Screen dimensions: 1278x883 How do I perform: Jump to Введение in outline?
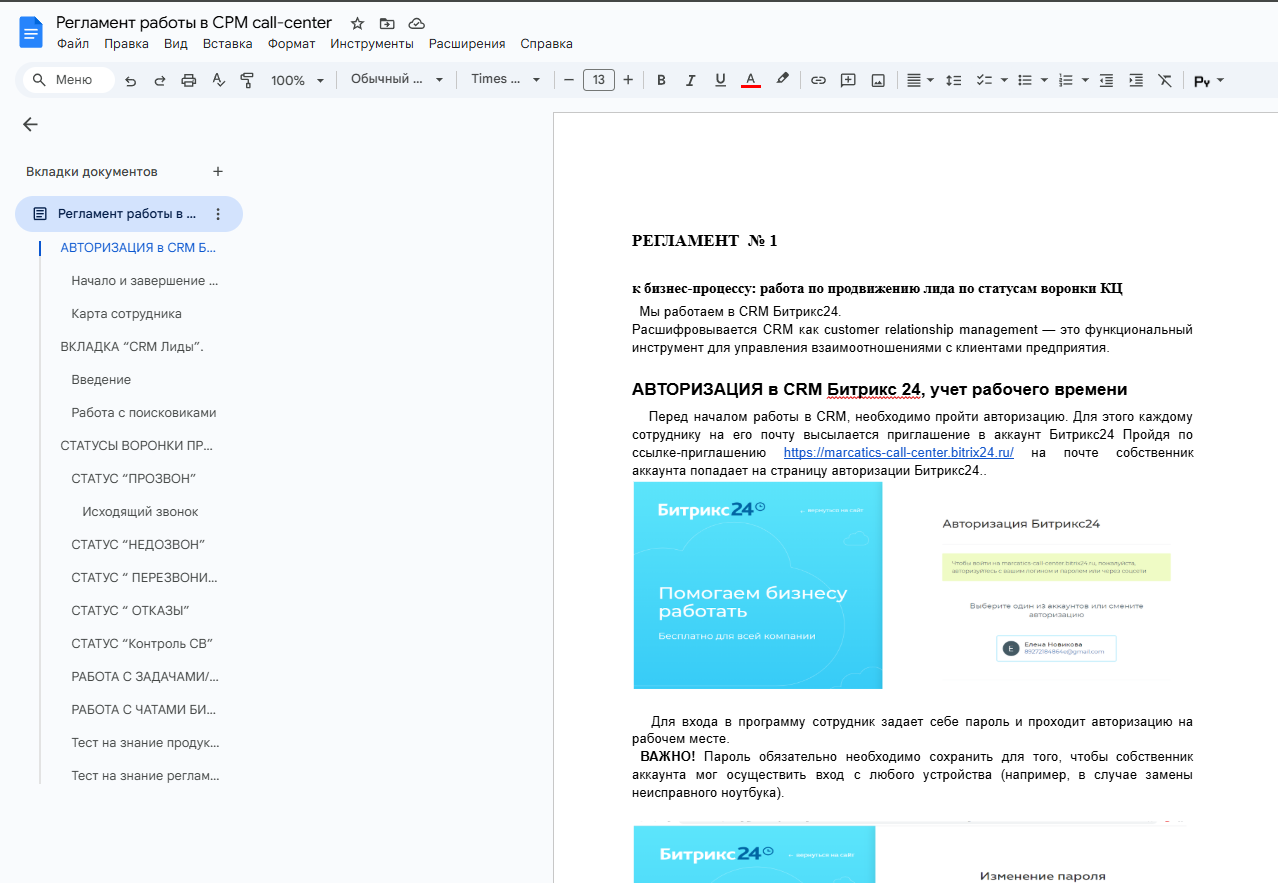pyautogui.click(x=101, y=379)
